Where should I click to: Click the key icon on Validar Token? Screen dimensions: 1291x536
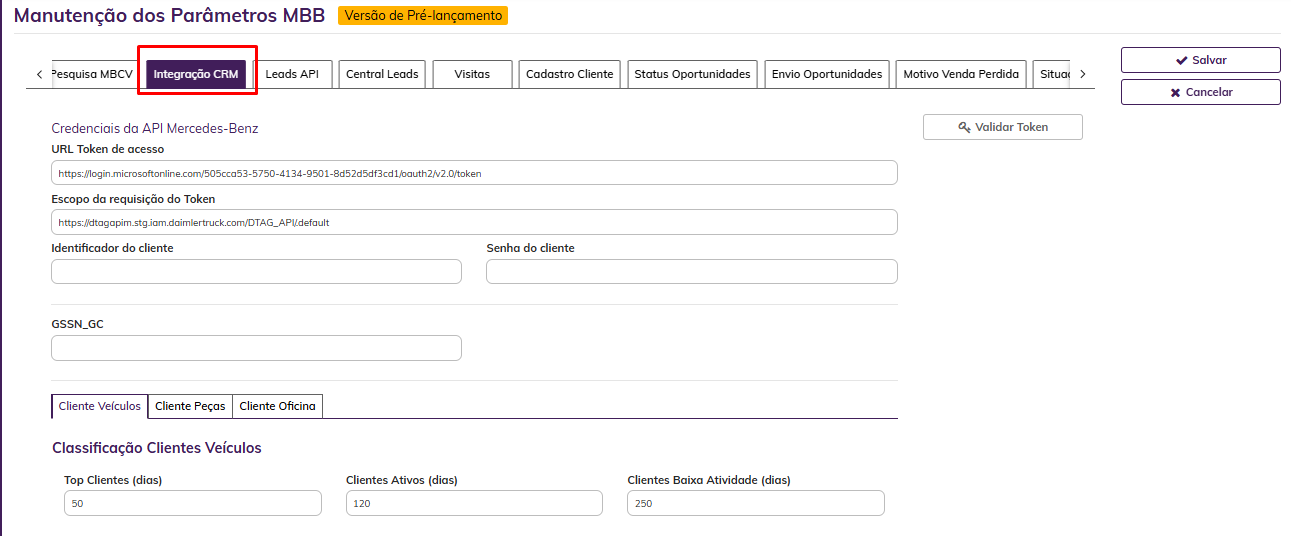point(964,127)
